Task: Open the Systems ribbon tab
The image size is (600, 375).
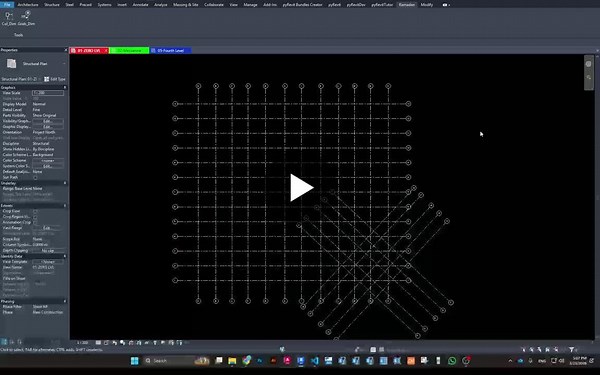Action: pyautogui.click(x=104, y=5)
